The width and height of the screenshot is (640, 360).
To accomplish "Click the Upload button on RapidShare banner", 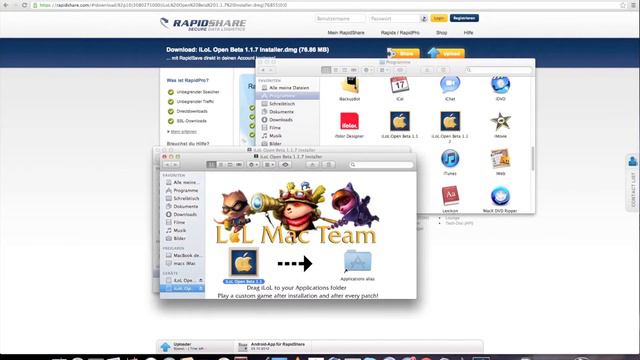I will pos(446,53).
